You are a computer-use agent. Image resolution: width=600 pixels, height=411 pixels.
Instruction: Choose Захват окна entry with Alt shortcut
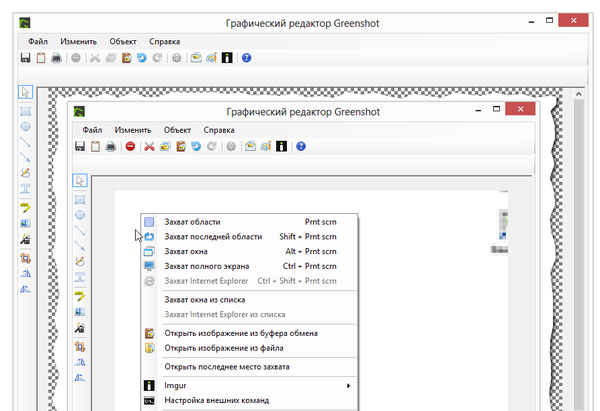click(x=249, y=251)
